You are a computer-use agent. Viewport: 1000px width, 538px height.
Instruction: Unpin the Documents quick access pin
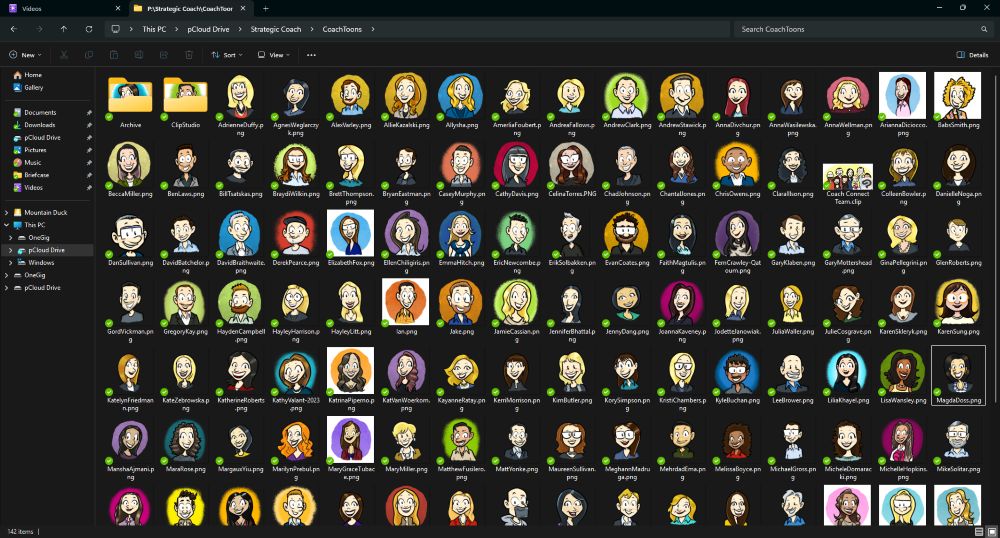pyautogui.click(x=89, y=113)
